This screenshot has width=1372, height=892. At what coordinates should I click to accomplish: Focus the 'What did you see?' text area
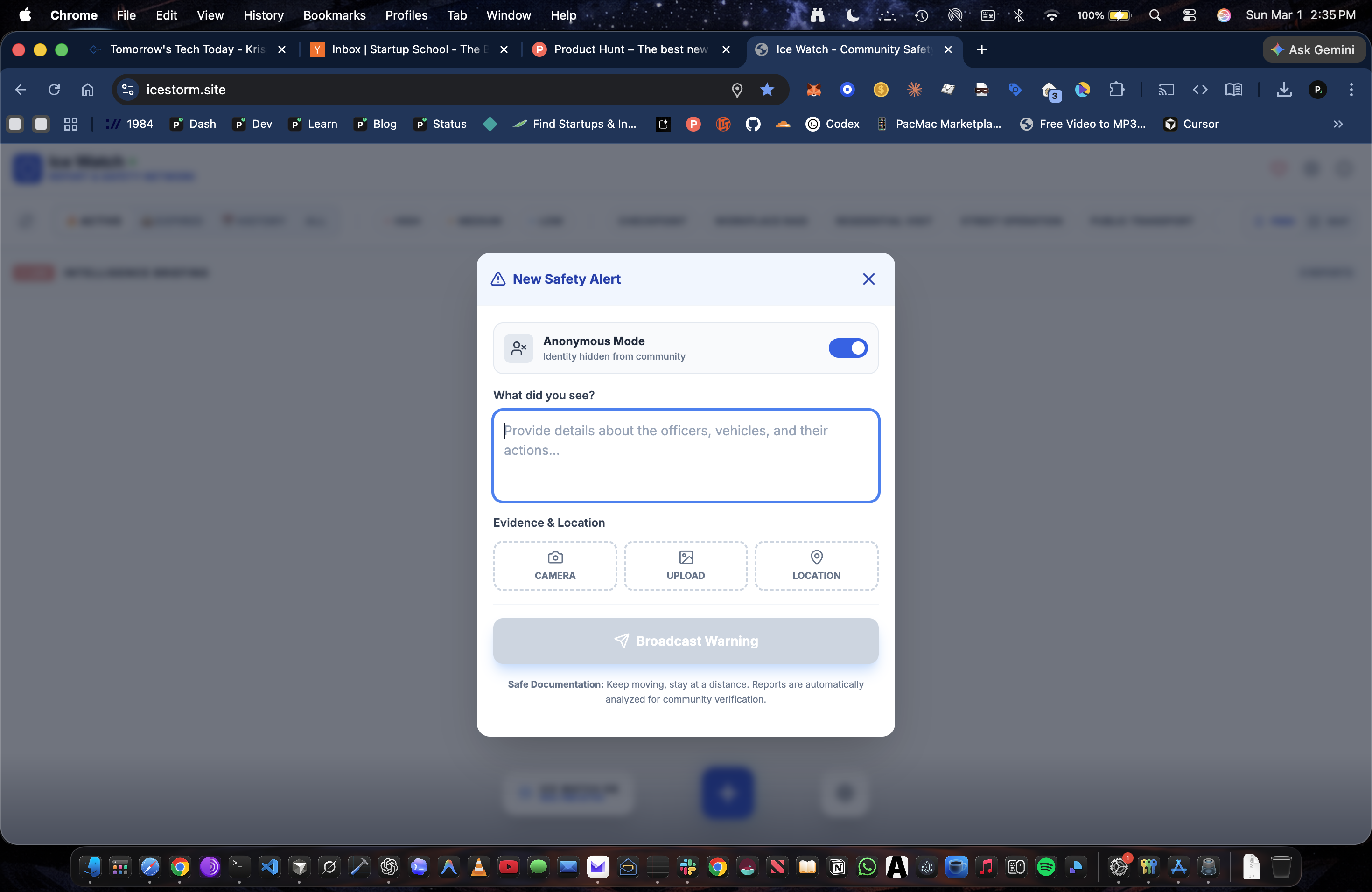(x=686, y=455)
